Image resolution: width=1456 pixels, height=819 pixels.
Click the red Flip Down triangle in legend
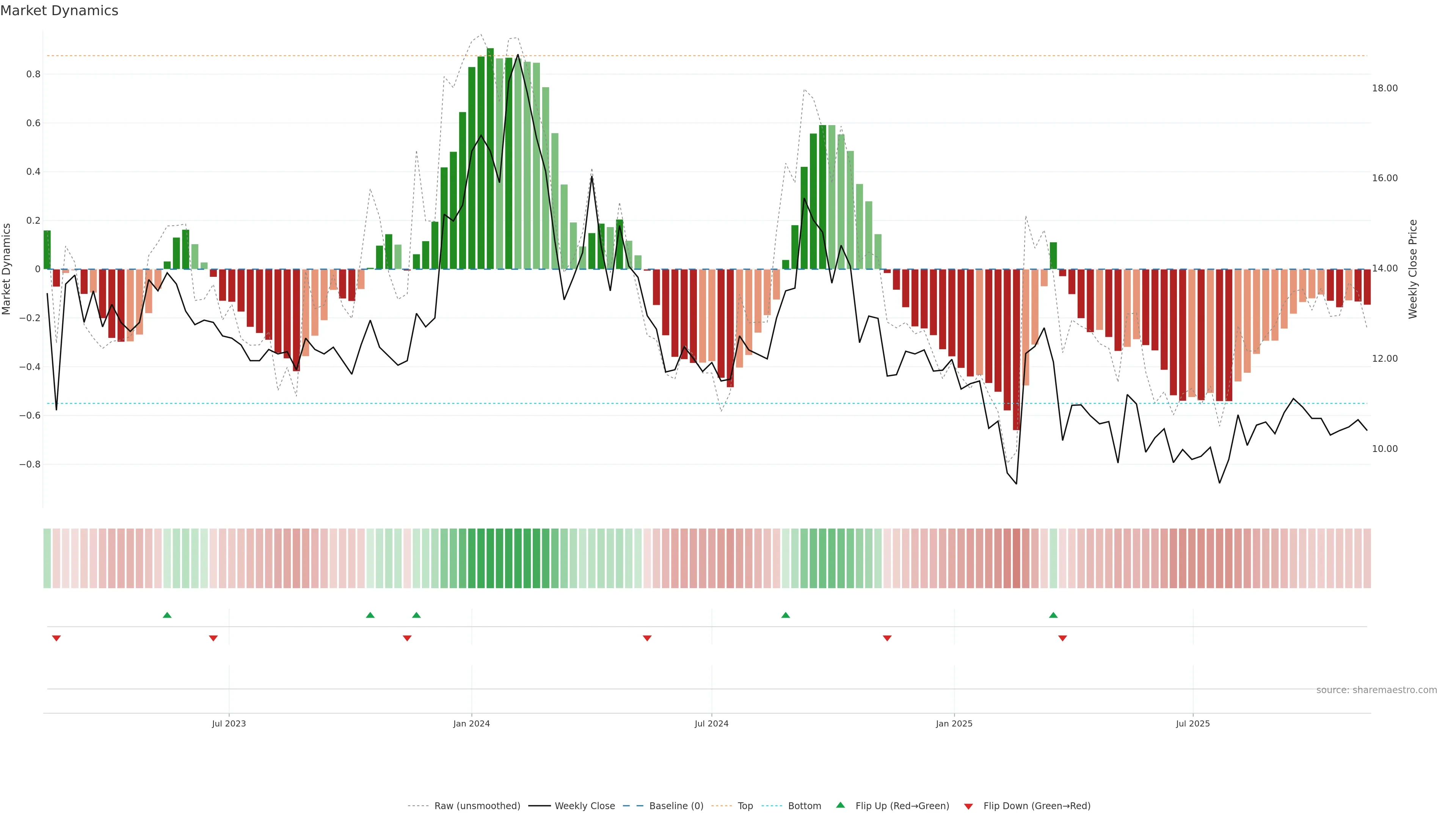(x=968, y=806)
